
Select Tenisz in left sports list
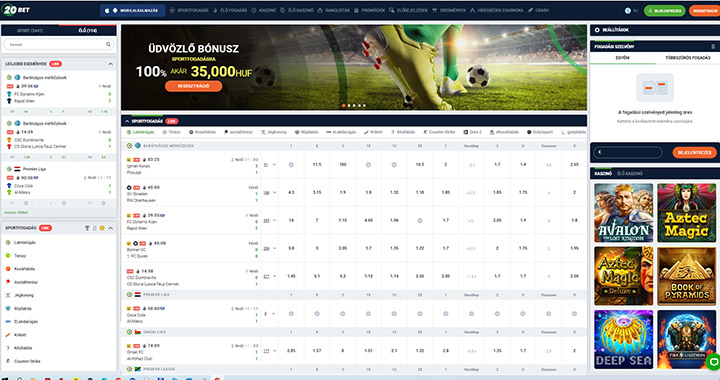click(20, 256)
